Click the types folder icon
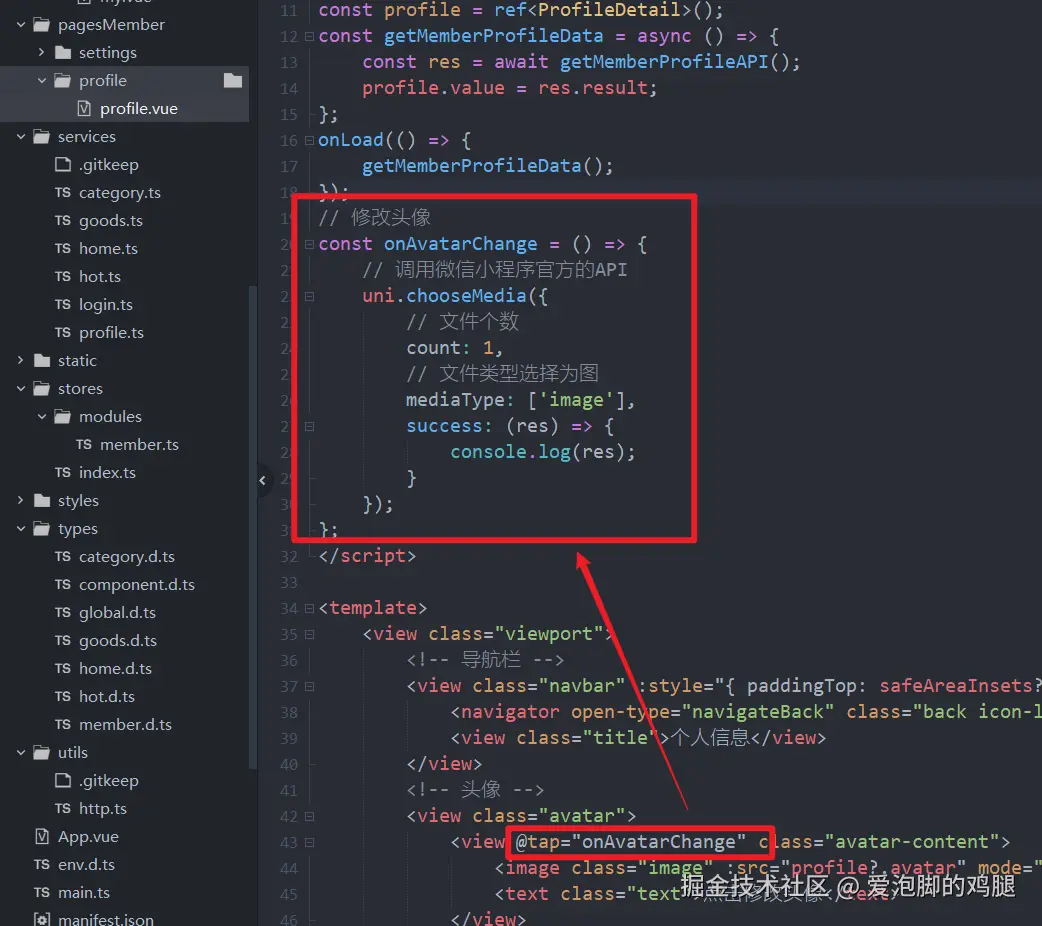The image size is (1042, 926). 42,528
